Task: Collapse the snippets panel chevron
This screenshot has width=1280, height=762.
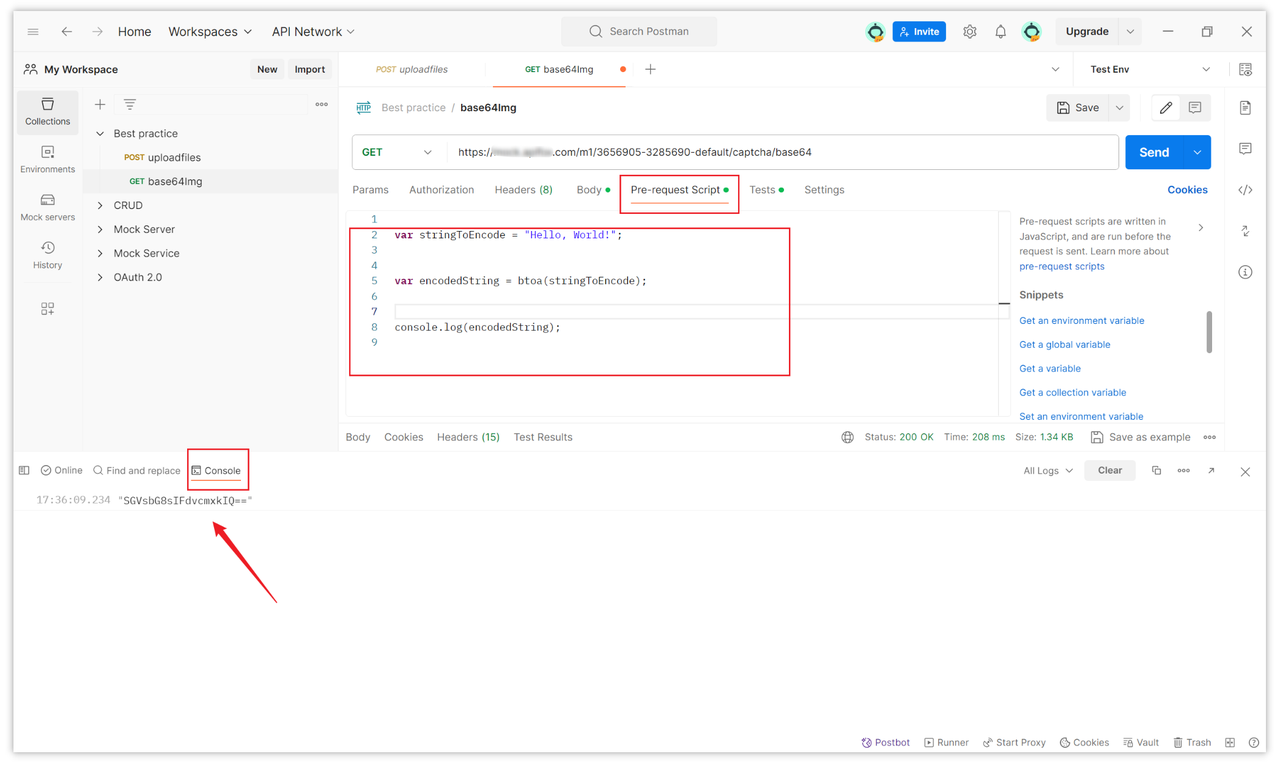Action: coord(1201,228)
